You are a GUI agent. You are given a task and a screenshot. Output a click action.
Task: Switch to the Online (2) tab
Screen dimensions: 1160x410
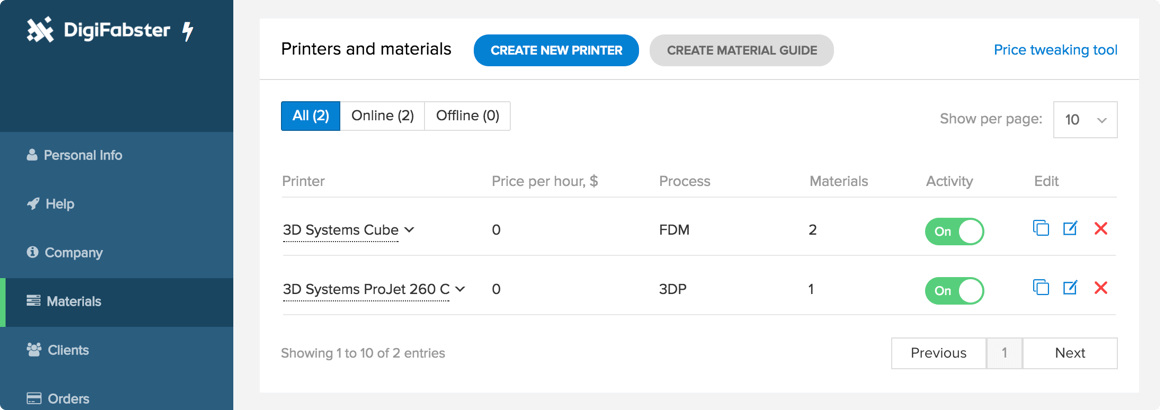[382, 116]
